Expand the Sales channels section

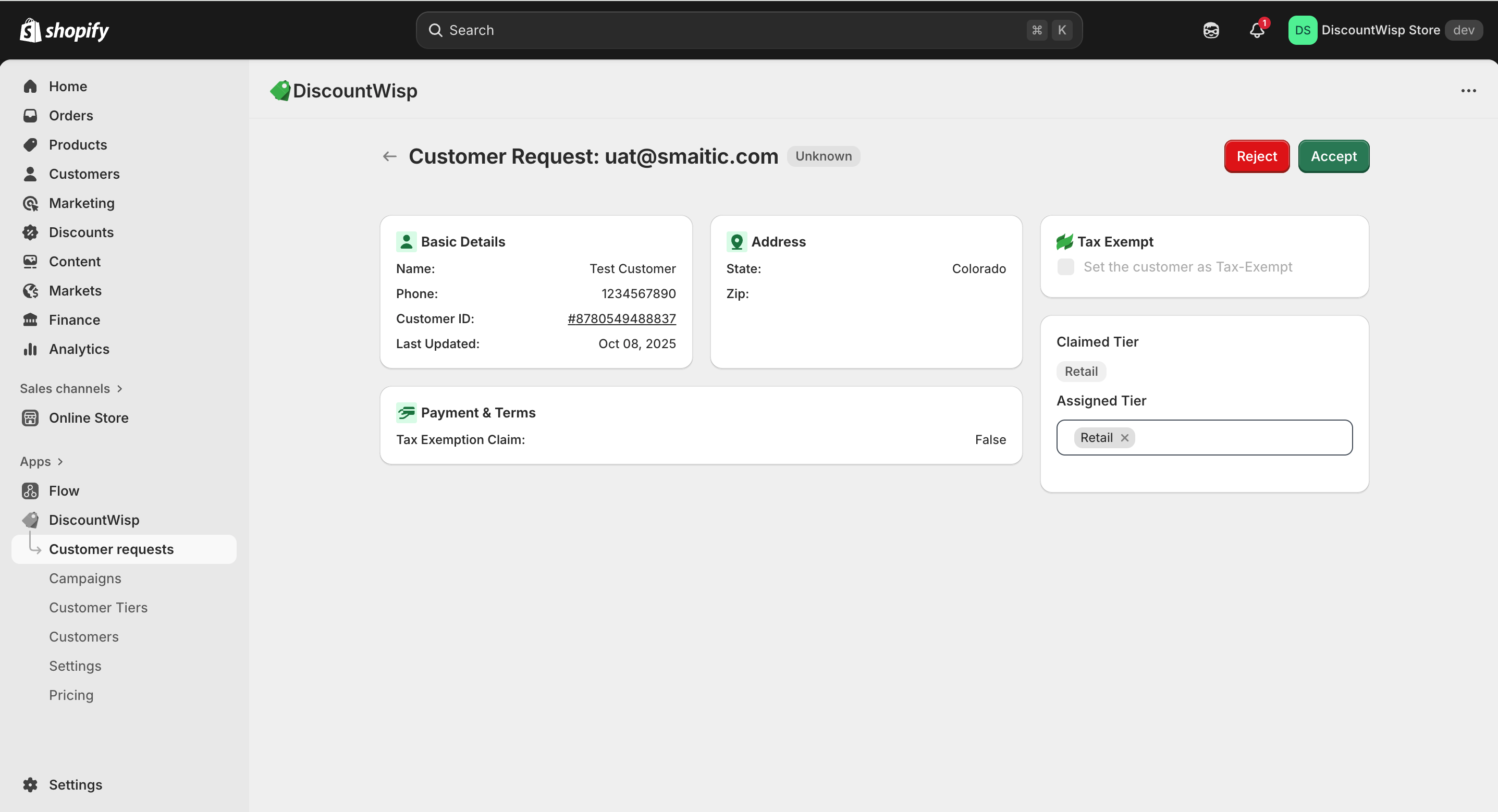click(120, 389)
